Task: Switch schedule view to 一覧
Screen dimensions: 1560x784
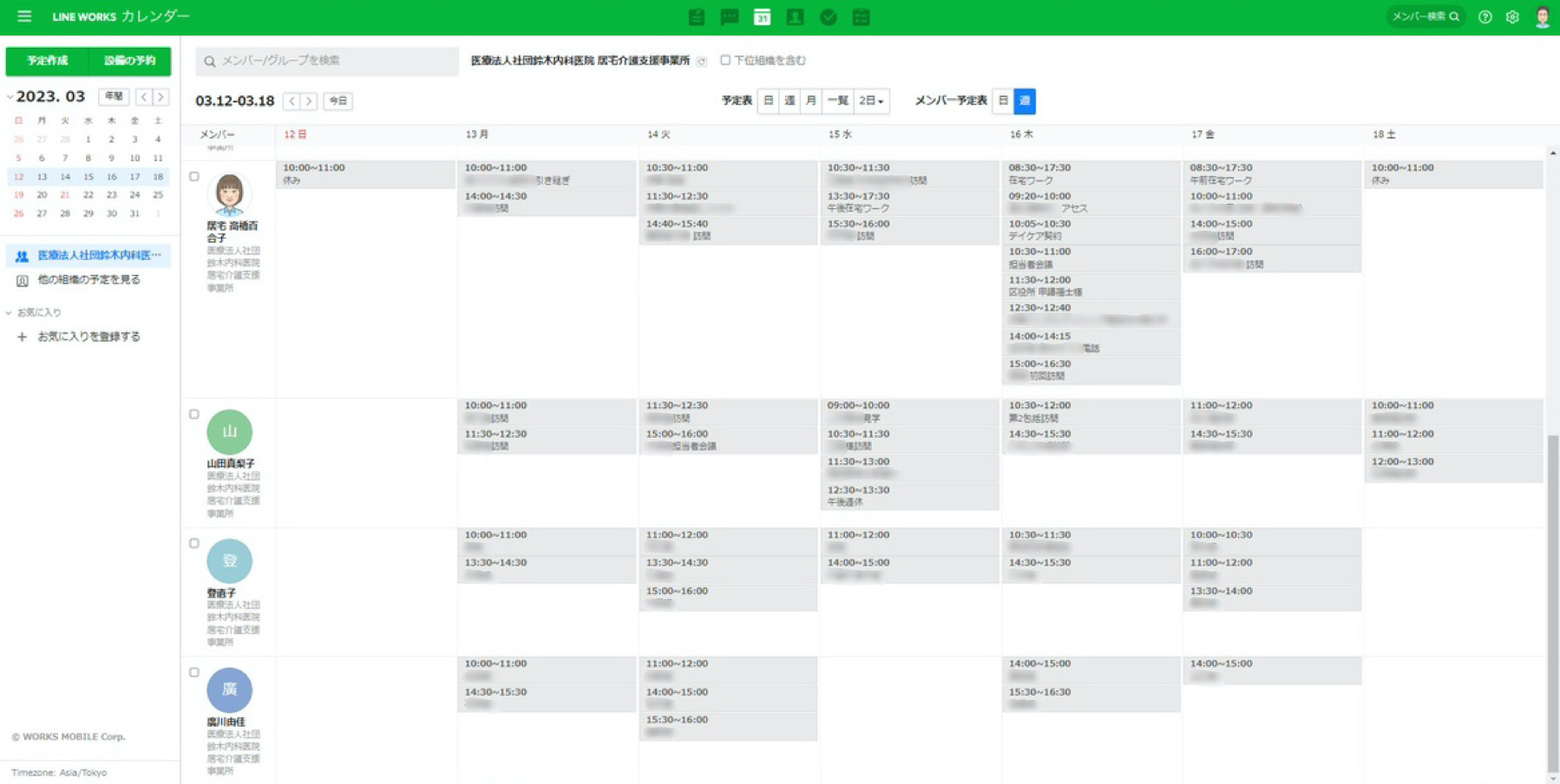Action: tap(837, 101)
